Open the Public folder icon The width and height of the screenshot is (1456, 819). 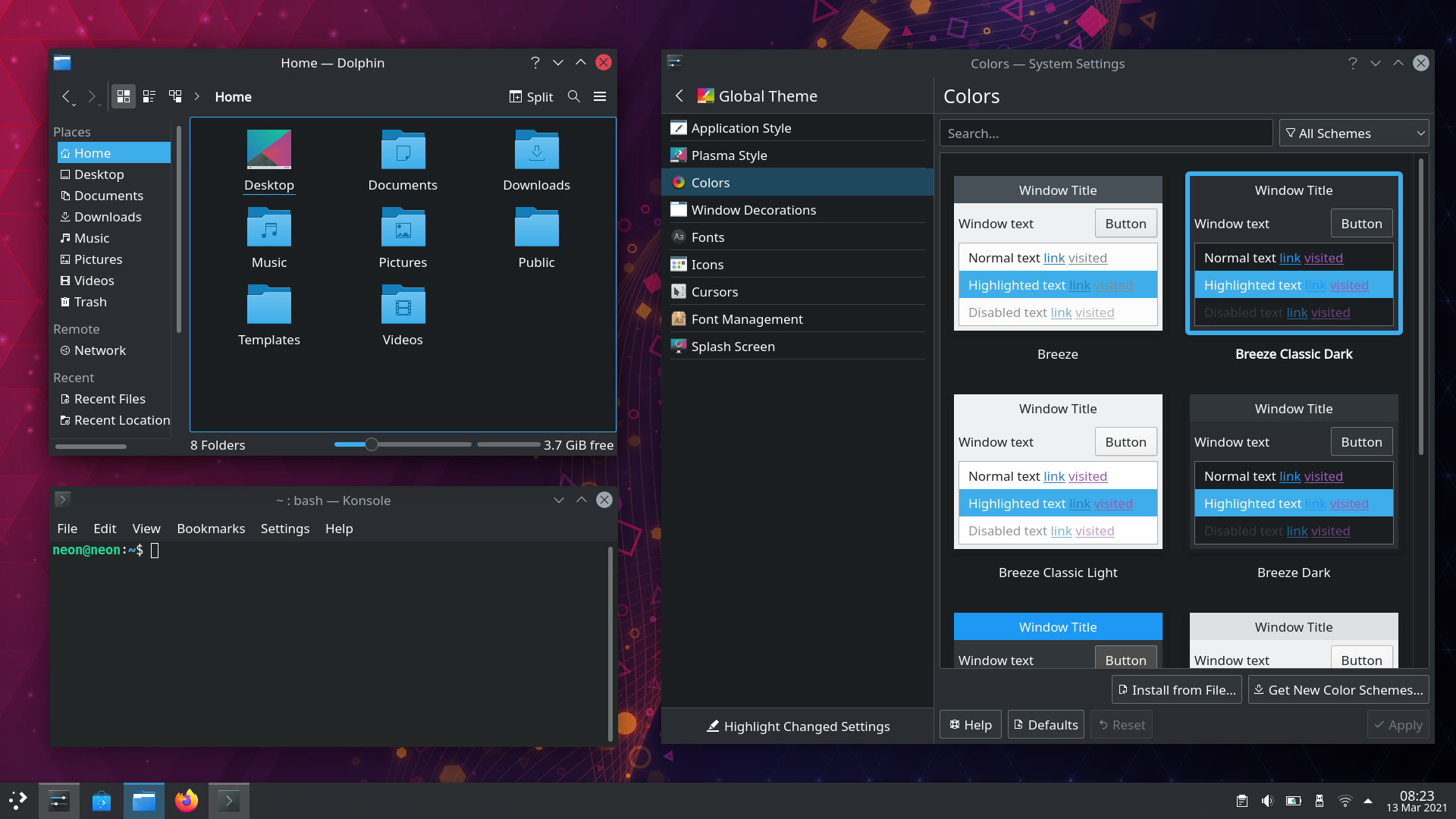(537, 227)
